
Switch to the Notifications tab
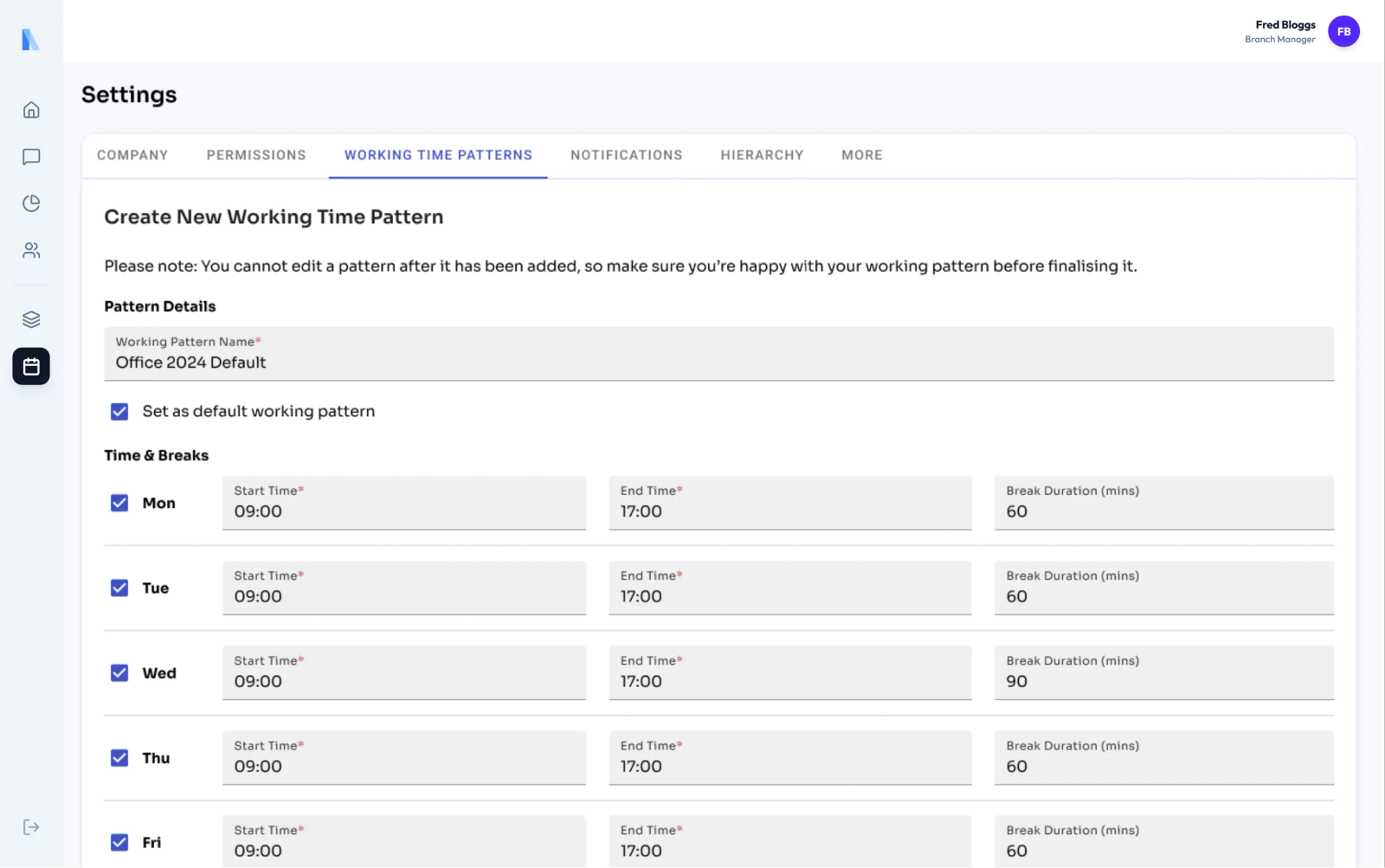[627, 155]
